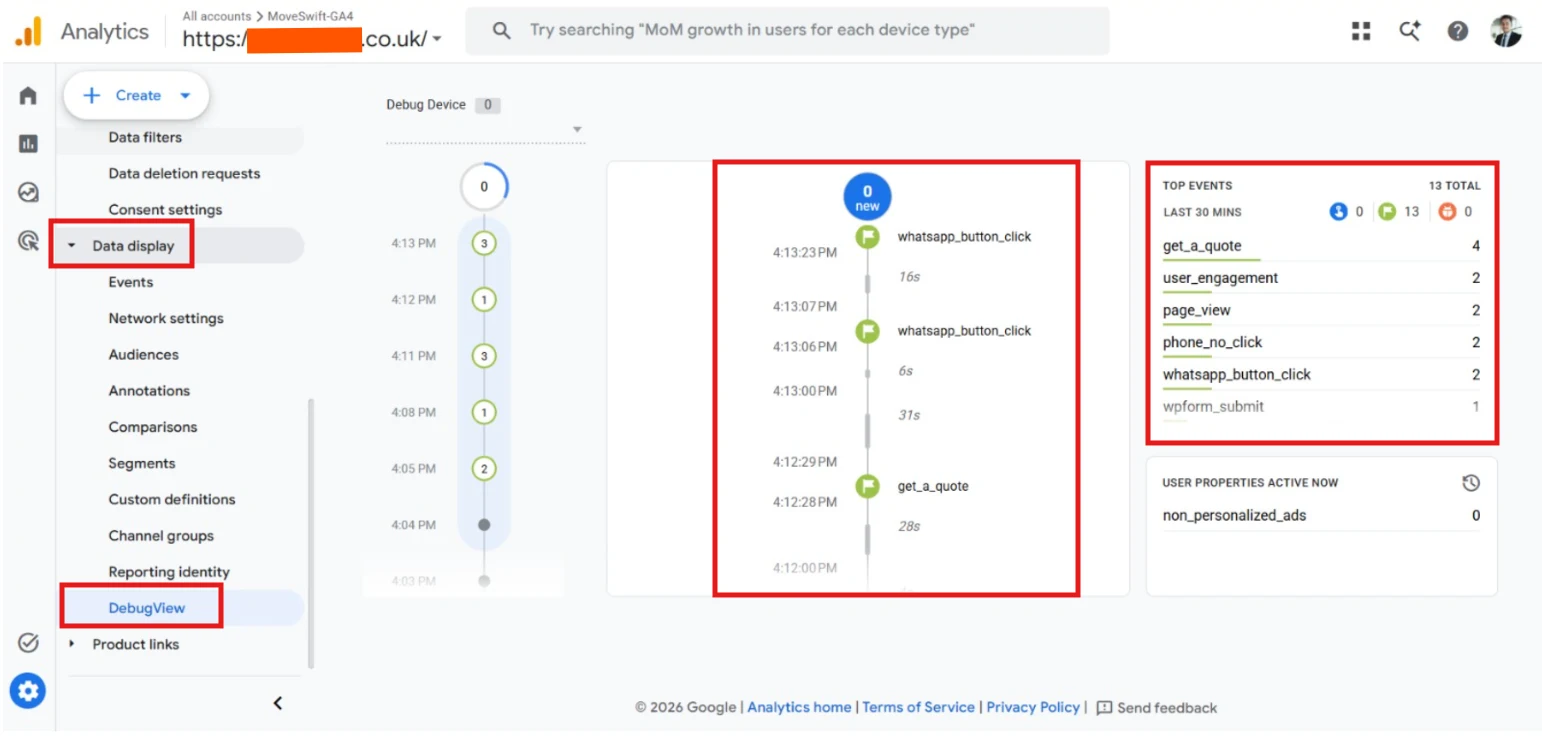The width and height of the screenshot is (1542, 737).
Task: Open the Analytics home link
Action: tap(799, 707)
